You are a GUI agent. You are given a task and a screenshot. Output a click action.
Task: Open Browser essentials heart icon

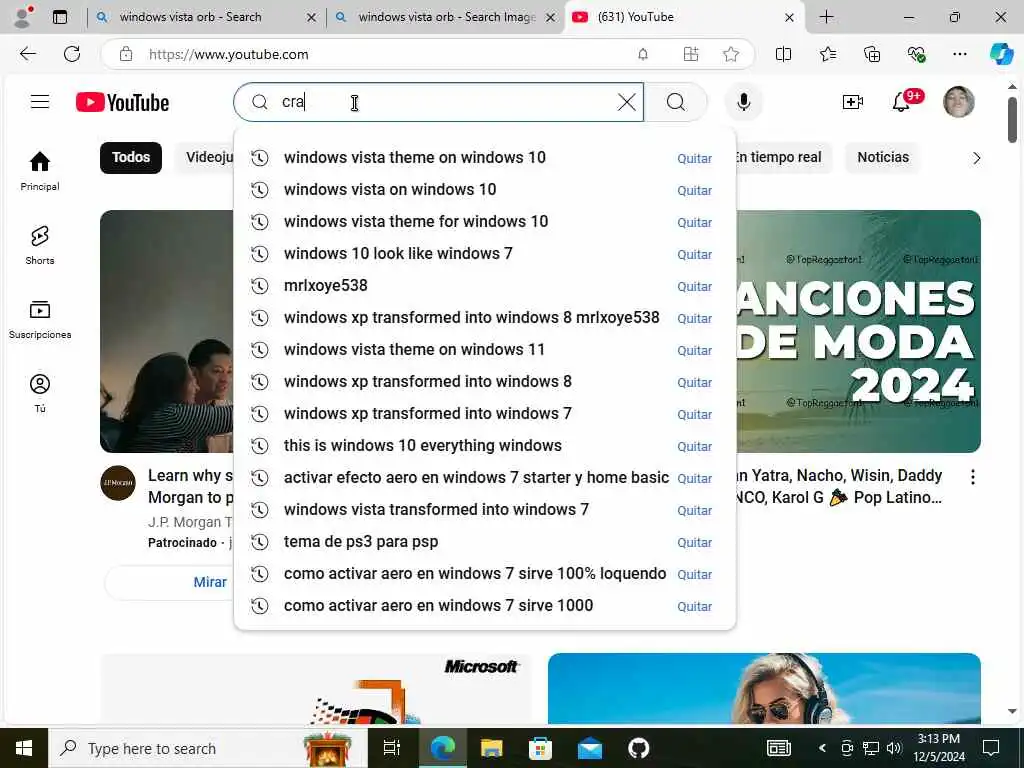click(916, 54)
